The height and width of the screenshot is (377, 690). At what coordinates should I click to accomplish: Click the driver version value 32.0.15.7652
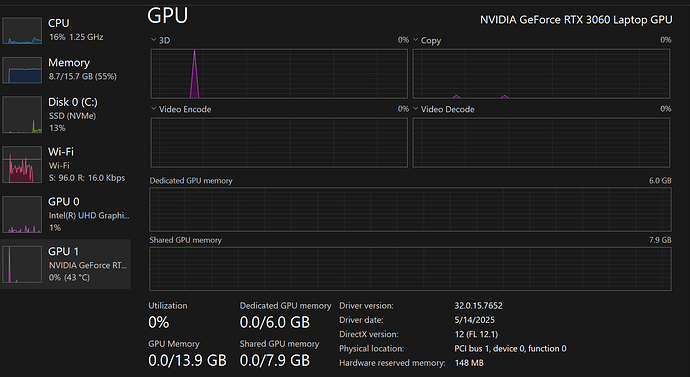478,305
